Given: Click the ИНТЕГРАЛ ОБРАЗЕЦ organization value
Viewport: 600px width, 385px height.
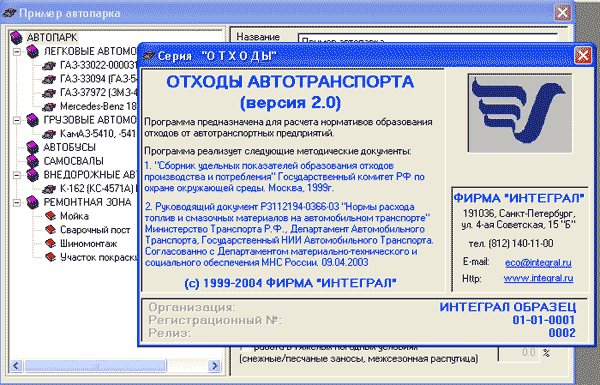Looking at the screenshot, I should click(507, 307).
